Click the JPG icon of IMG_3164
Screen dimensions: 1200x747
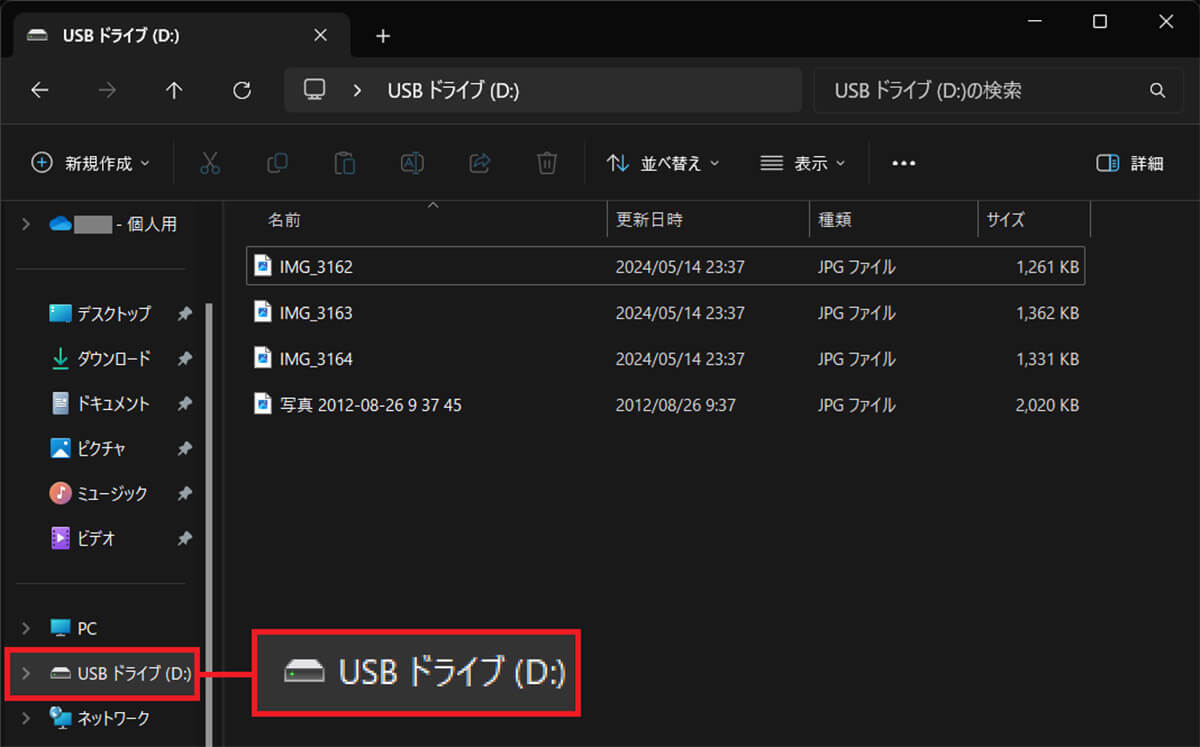tap(263, 358)
